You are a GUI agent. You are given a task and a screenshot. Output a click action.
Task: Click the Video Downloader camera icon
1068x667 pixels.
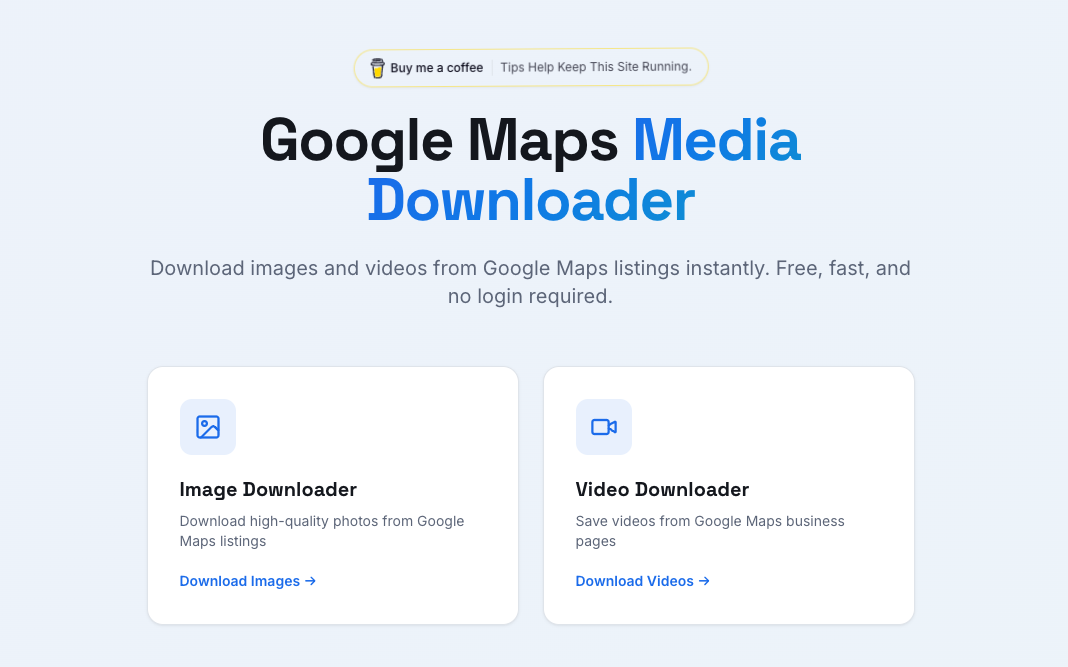tap(603, 426)
